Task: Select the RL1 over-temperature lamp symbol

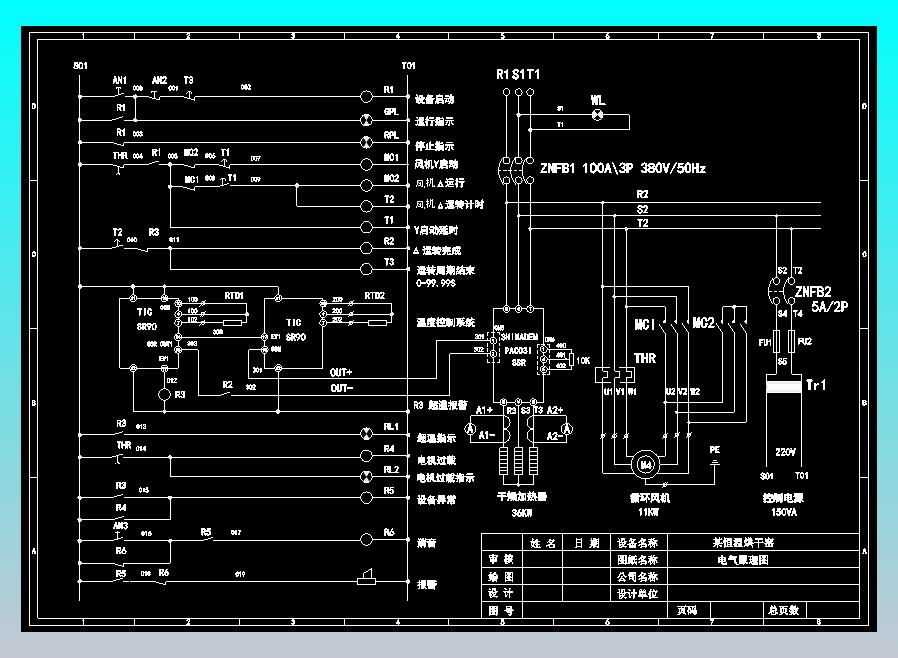Action: (367, 434)
